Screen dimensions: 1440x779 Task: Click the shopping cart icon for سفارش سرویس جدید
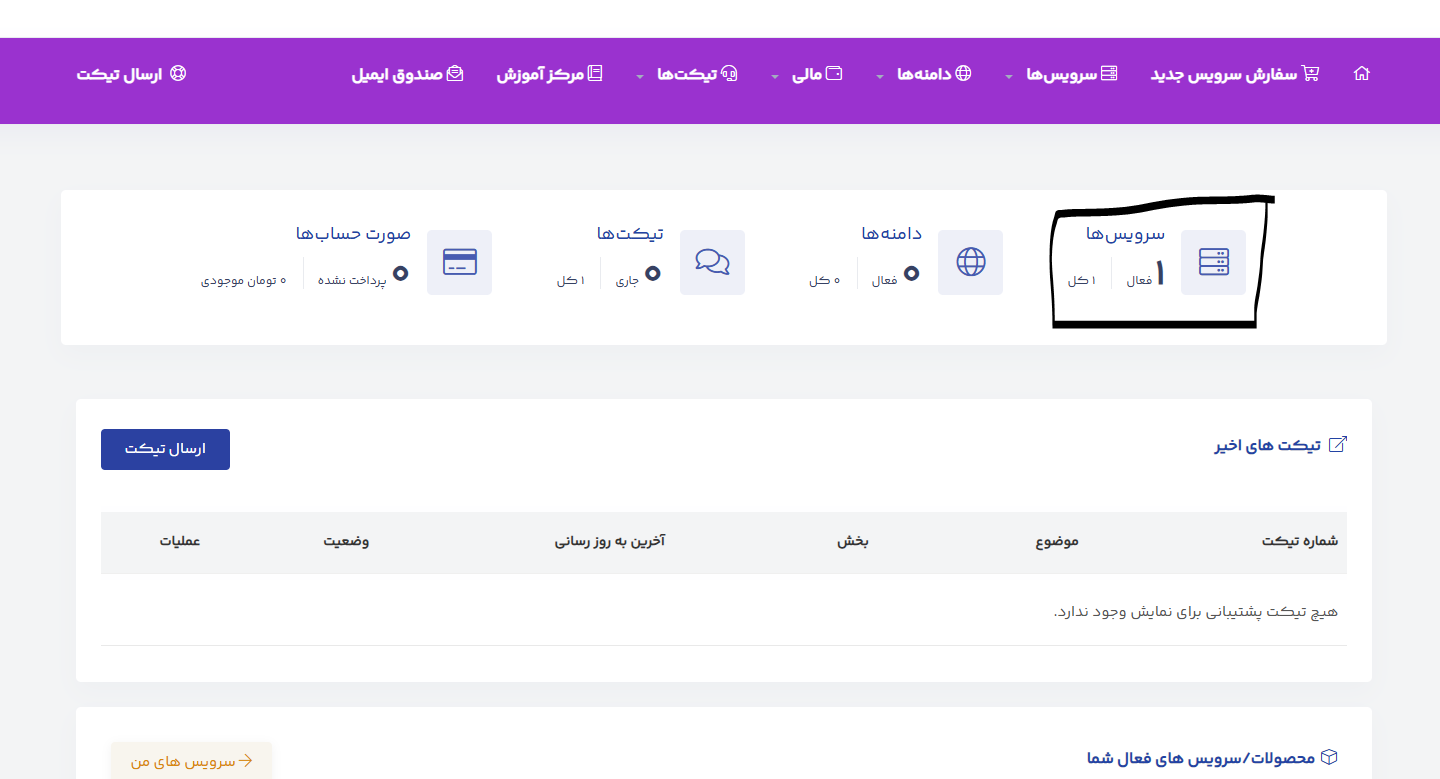click(x=1311, y=74)
